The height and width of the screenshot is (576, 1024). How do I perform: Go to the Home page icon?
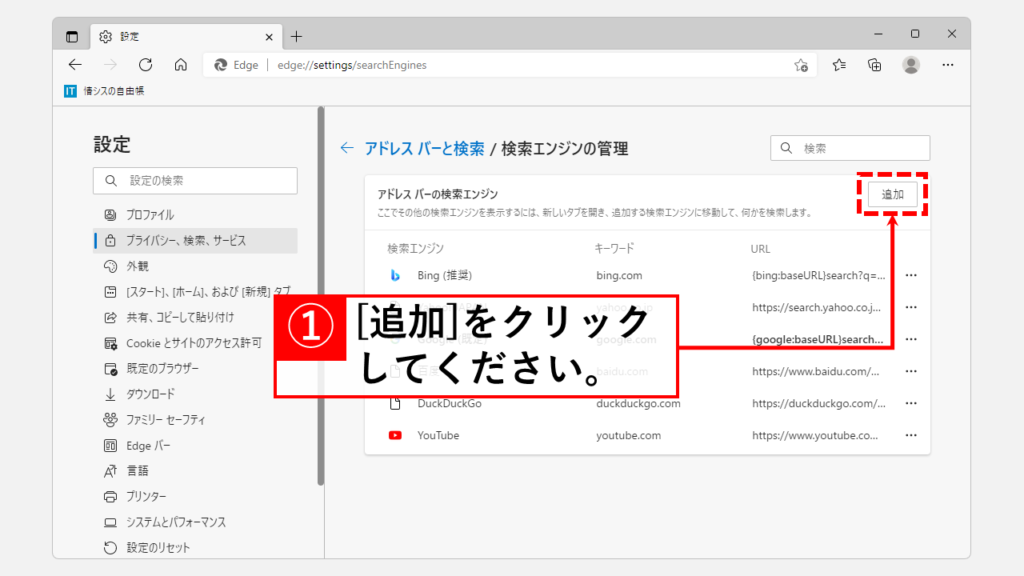(180, 65)
